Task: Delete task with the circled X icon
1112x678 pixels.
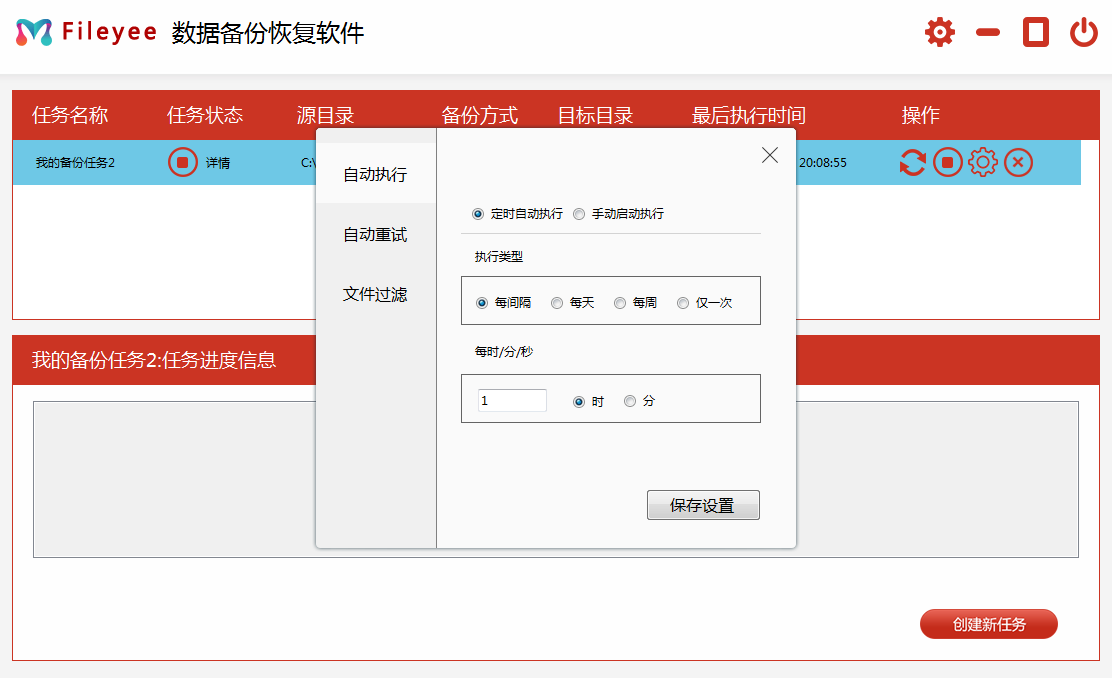Action: 1018,162
